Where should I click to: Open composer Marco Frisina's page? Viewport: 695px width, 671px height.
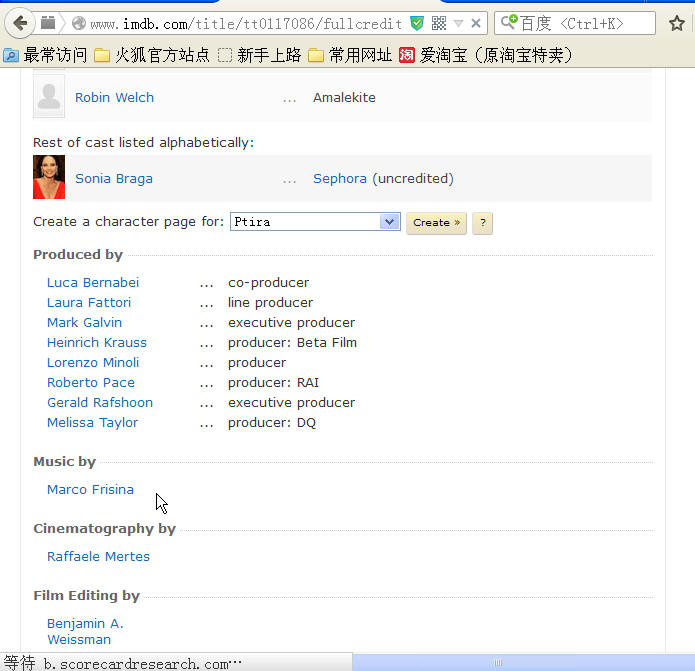(x=90, y=490)
